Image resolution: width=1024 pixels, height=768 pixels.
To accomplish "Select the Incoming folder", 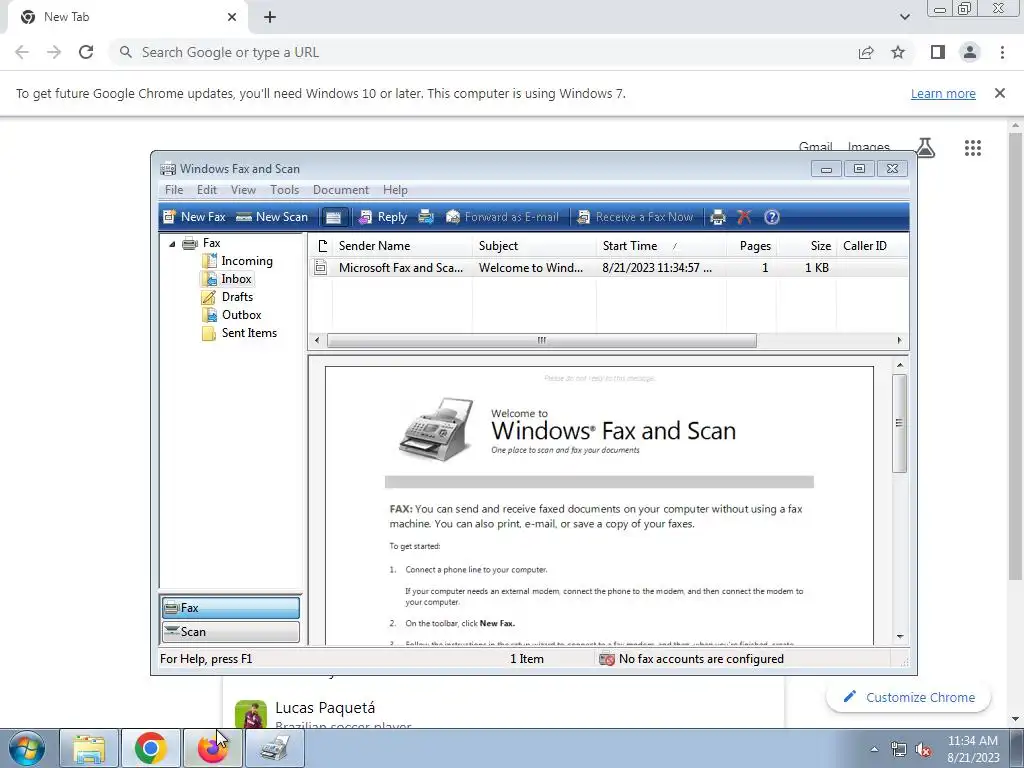I will [x=238, y=261].
